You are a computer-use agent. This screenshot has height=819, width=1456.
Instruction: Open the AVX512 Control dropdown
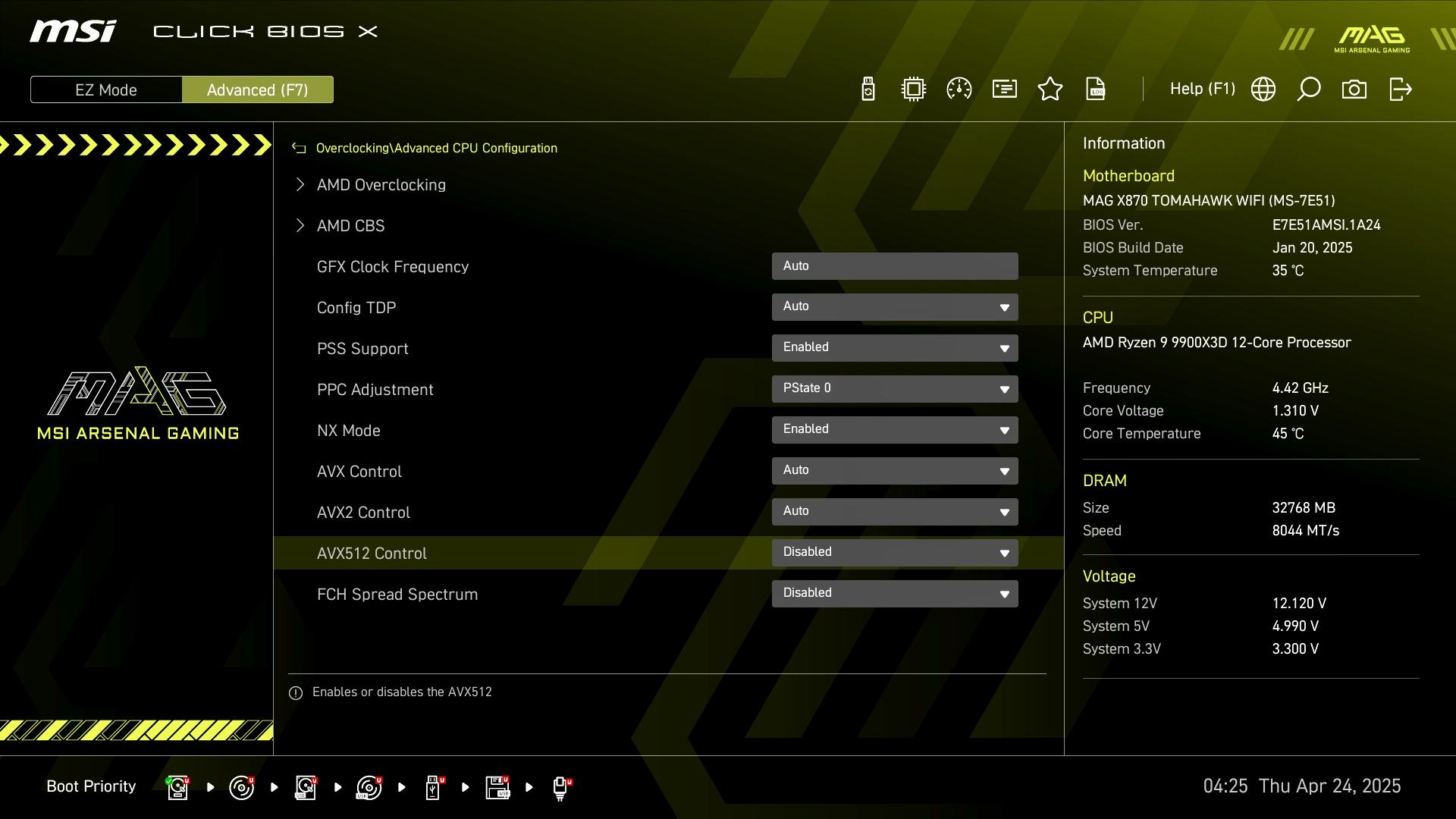click(895, 553)
